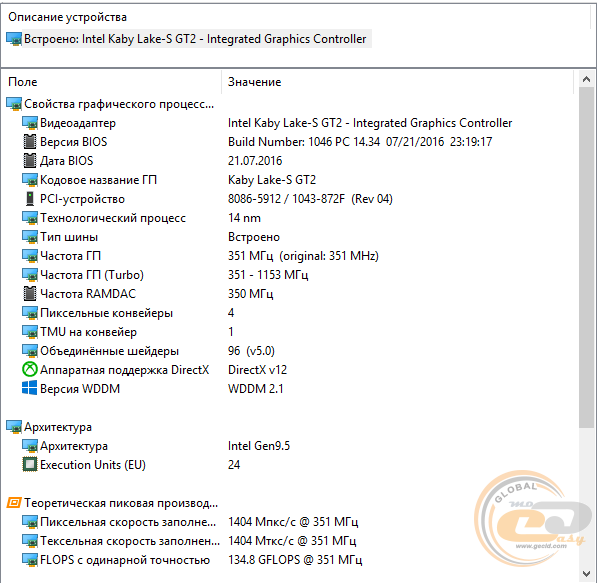Click the scrollbar down arrow
The image size is (597, 583).
[x=586, y=574]
